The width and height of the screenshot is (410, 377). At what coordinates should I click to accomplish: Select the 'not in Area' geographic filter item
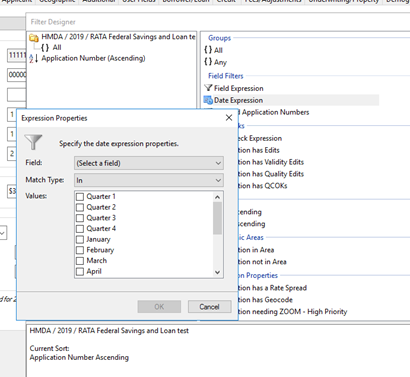coord(262,262)
